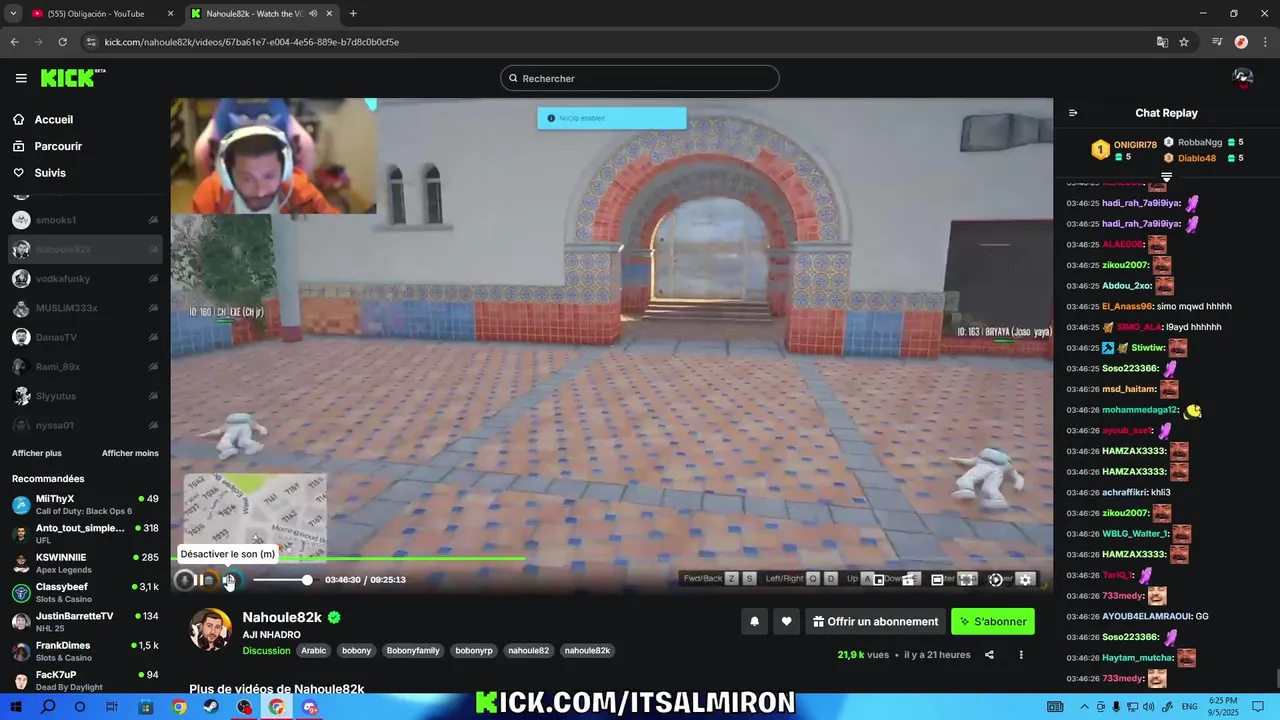Open Steam from the taskbar

[x=212, y=707]
